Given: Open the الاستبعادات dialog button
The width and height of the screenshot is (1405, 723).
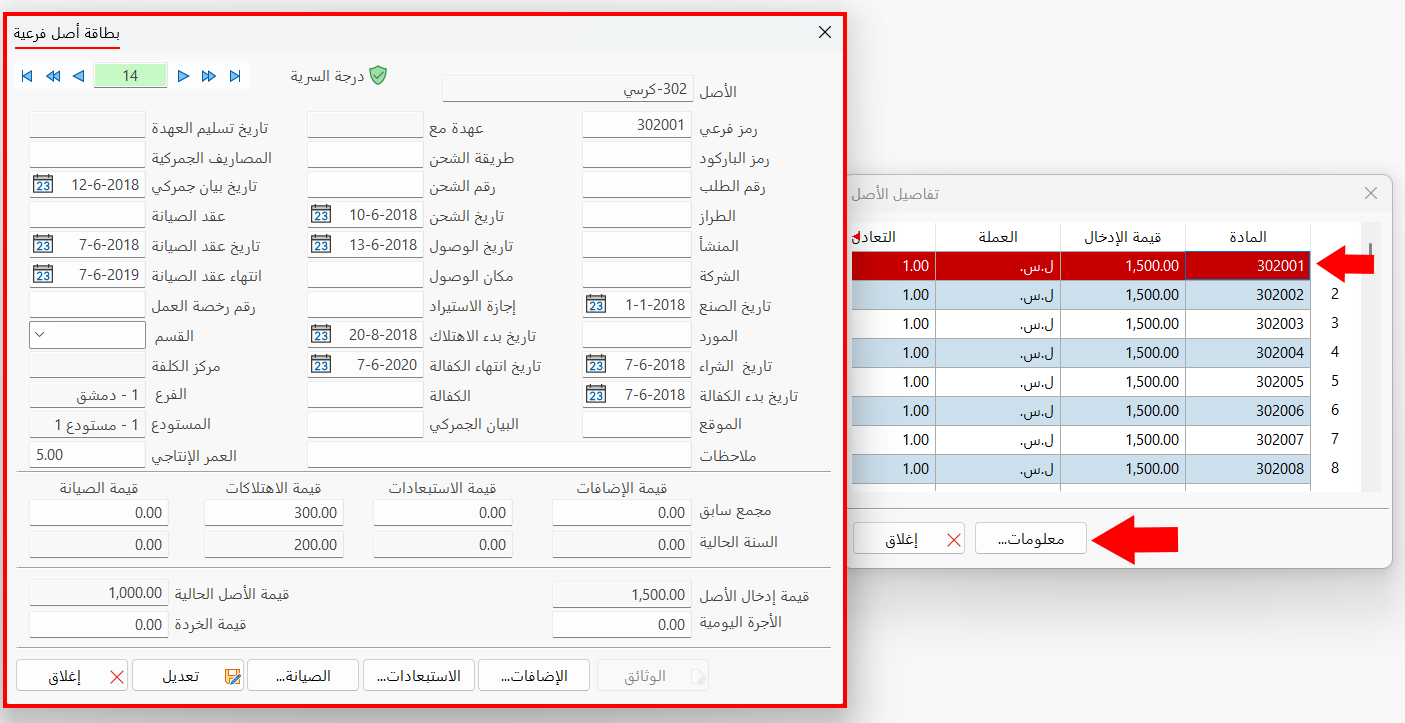Looking at the screenshot, I should (x=419, y=676).
